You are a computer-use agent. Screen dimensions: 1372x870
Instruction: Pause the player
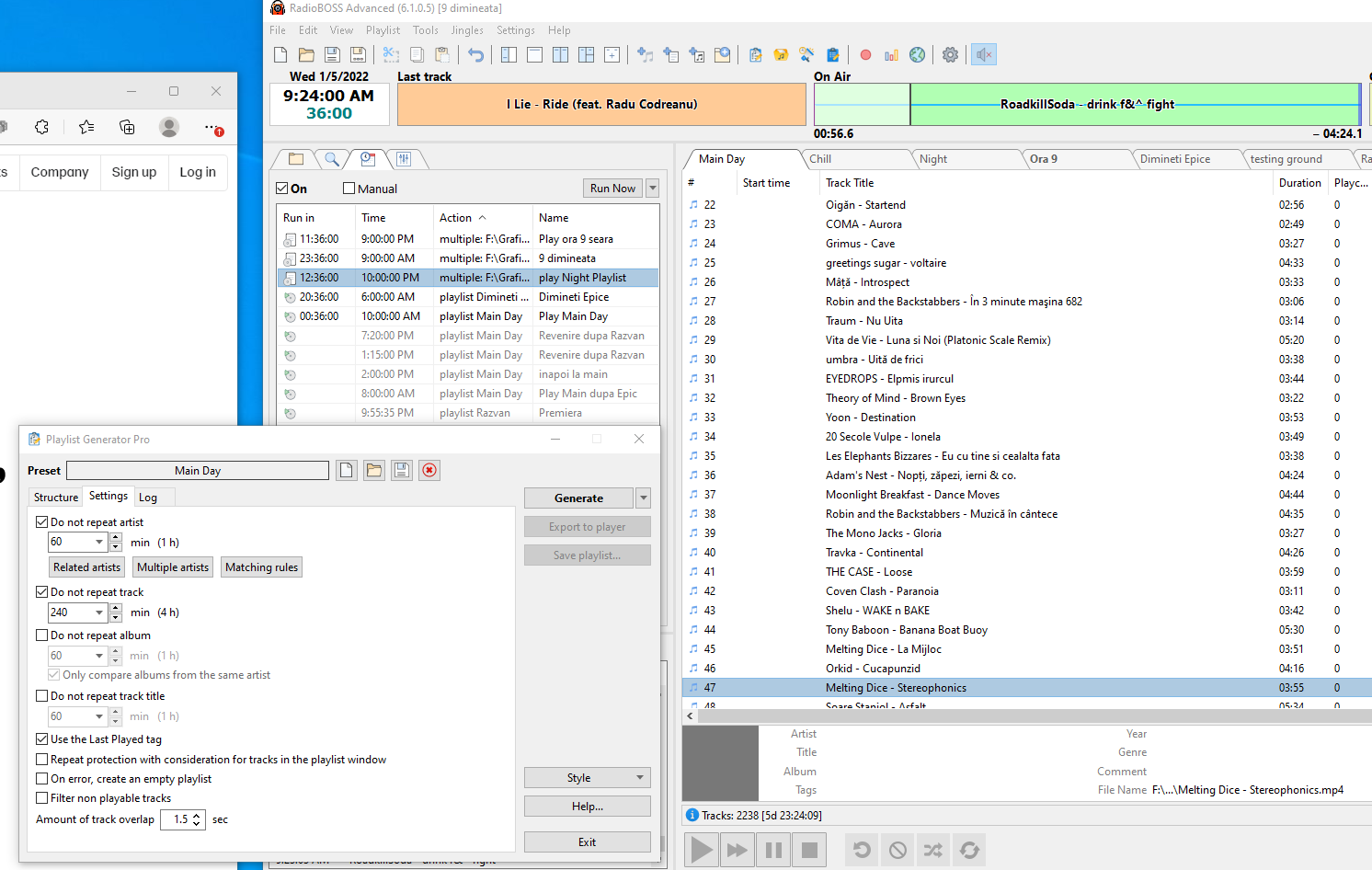click(x=773, y=850)
